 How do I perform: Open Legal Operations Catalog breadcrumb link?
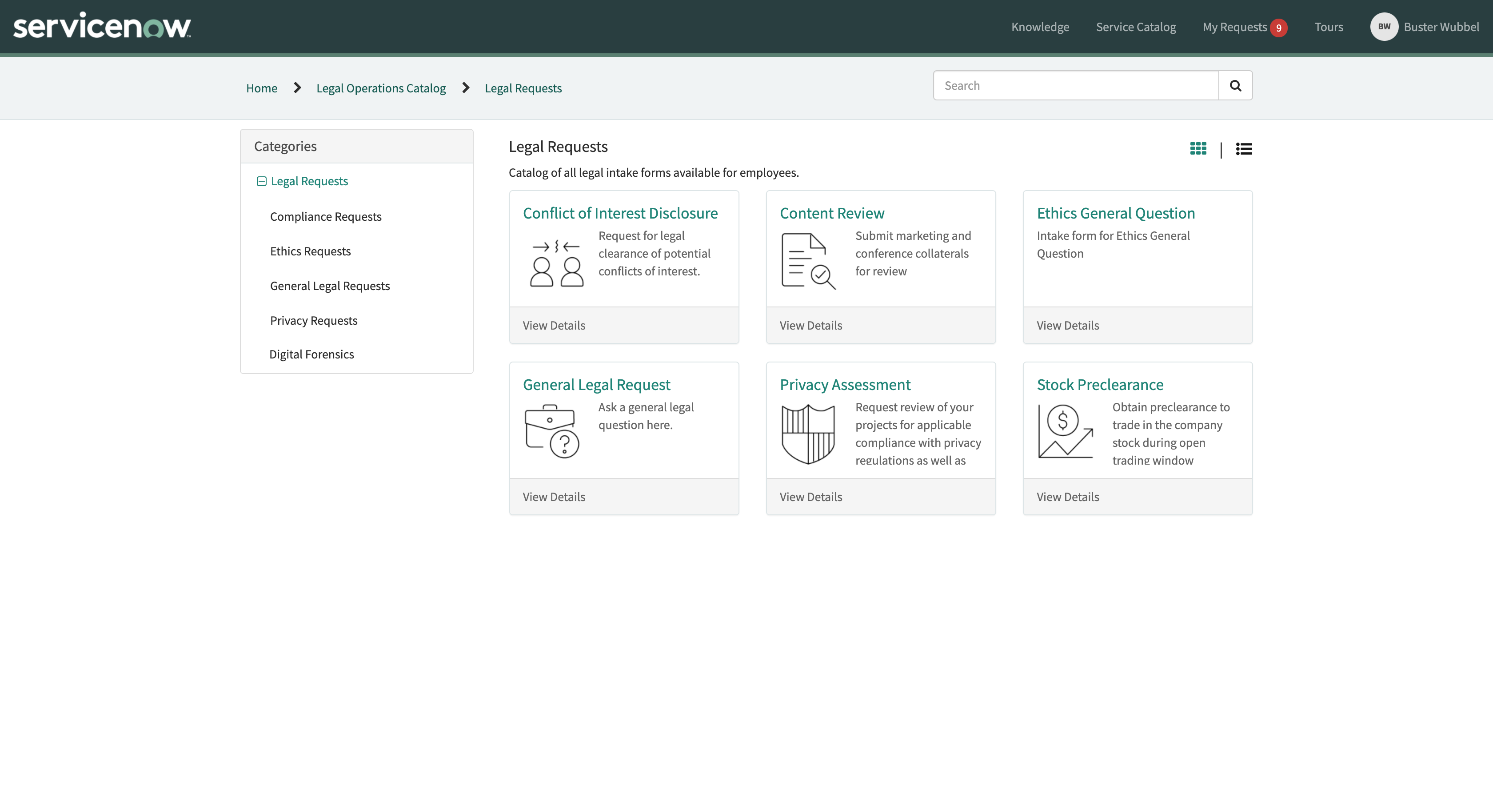pos(381,88)
